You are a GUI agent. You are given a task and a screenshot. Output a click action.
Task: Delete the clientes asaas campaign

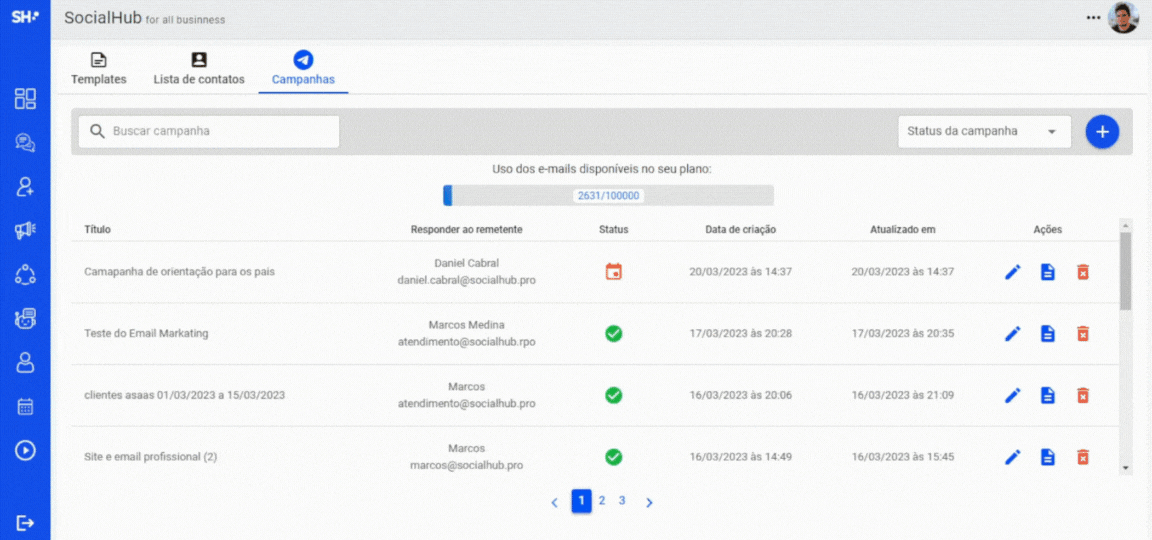(x=1082, y=396)
